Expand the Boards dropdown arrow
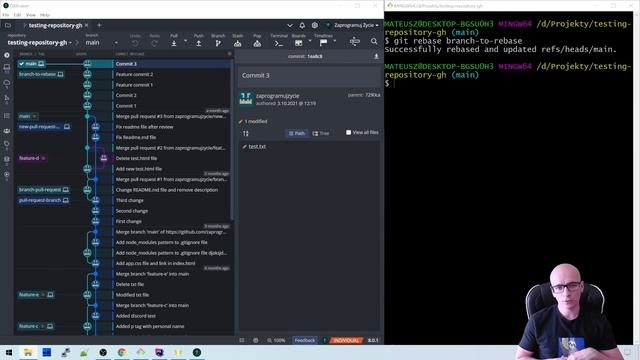The image size is (640, 360). [x=310, y=41]
